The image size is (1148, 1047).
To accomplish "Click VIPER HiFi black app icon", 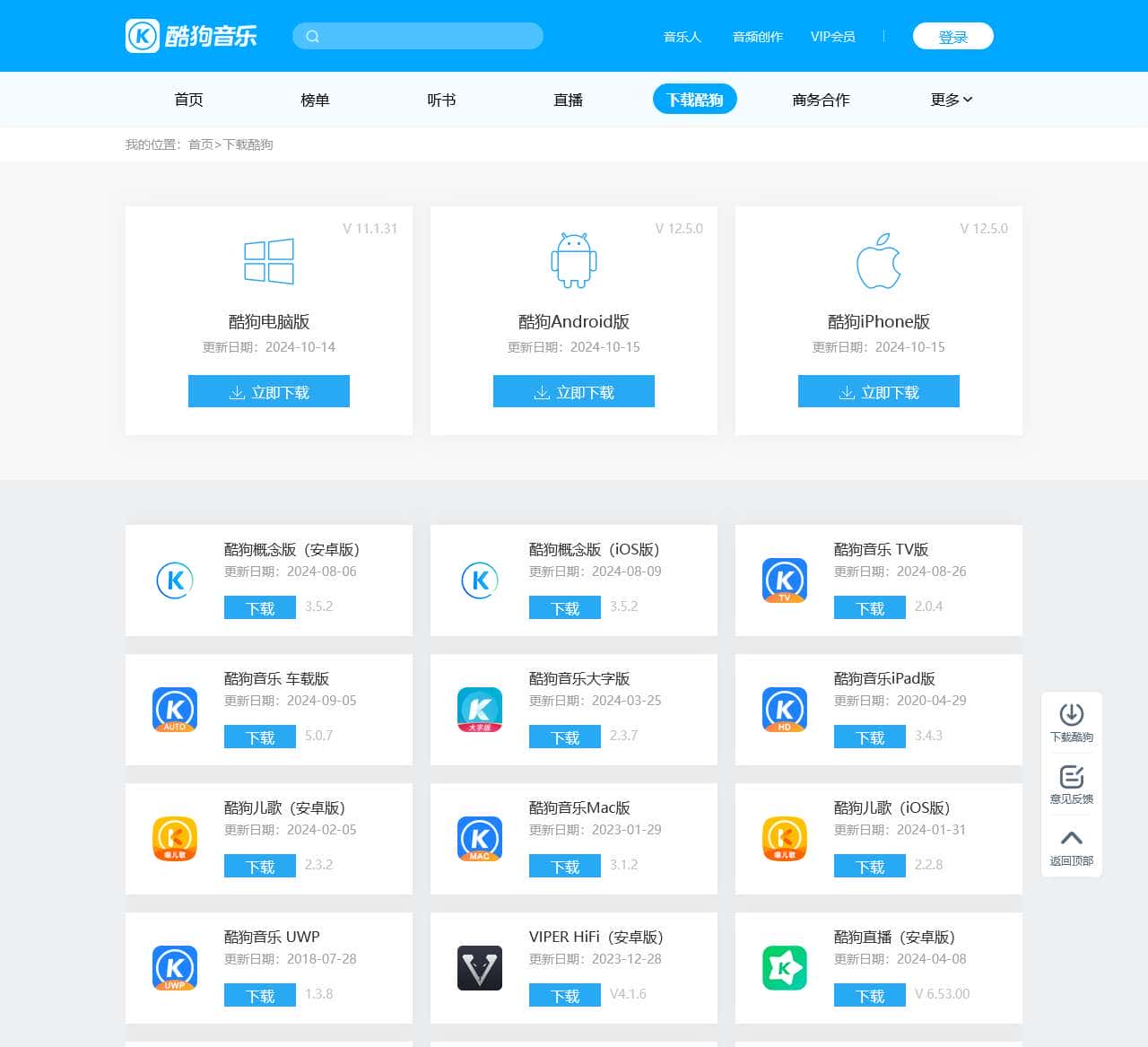I will (x=480, y=968).
